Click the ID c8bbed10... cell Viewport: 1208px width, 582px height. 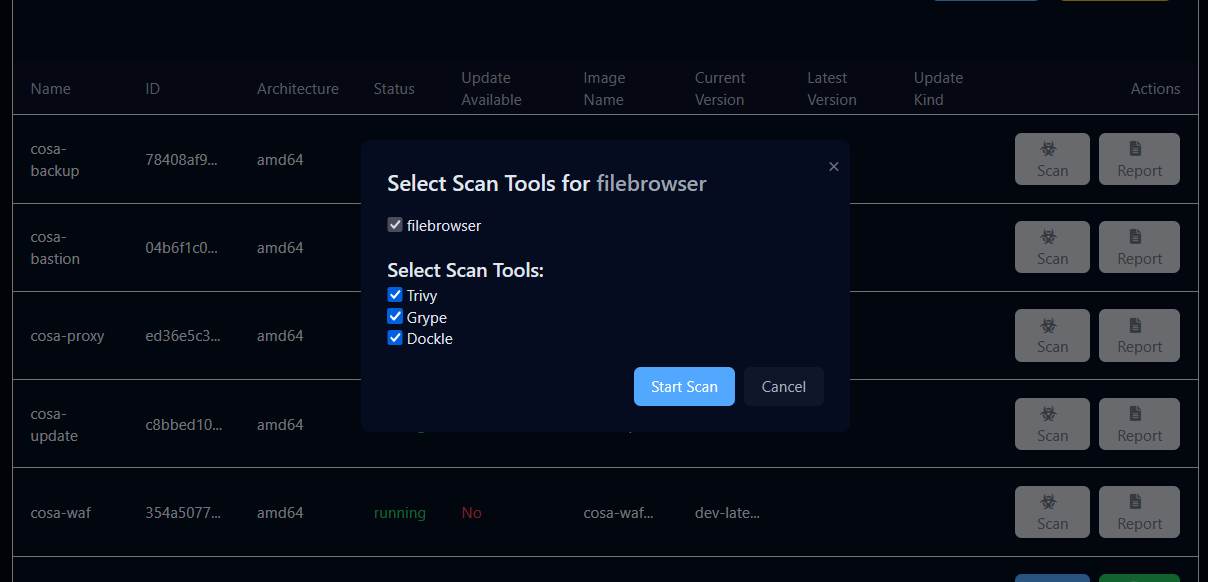click(184, 425)
